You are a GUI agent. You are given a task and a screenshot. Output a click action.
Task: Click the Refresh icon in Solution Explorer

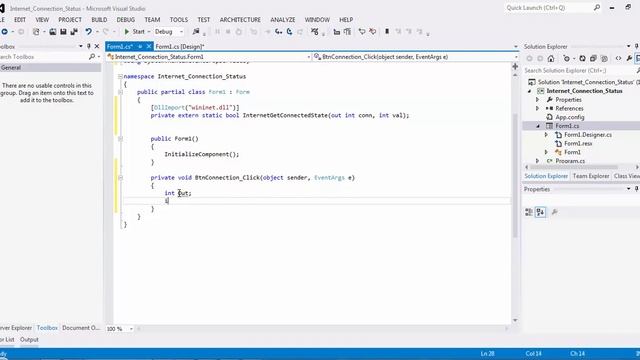[582, 58]
